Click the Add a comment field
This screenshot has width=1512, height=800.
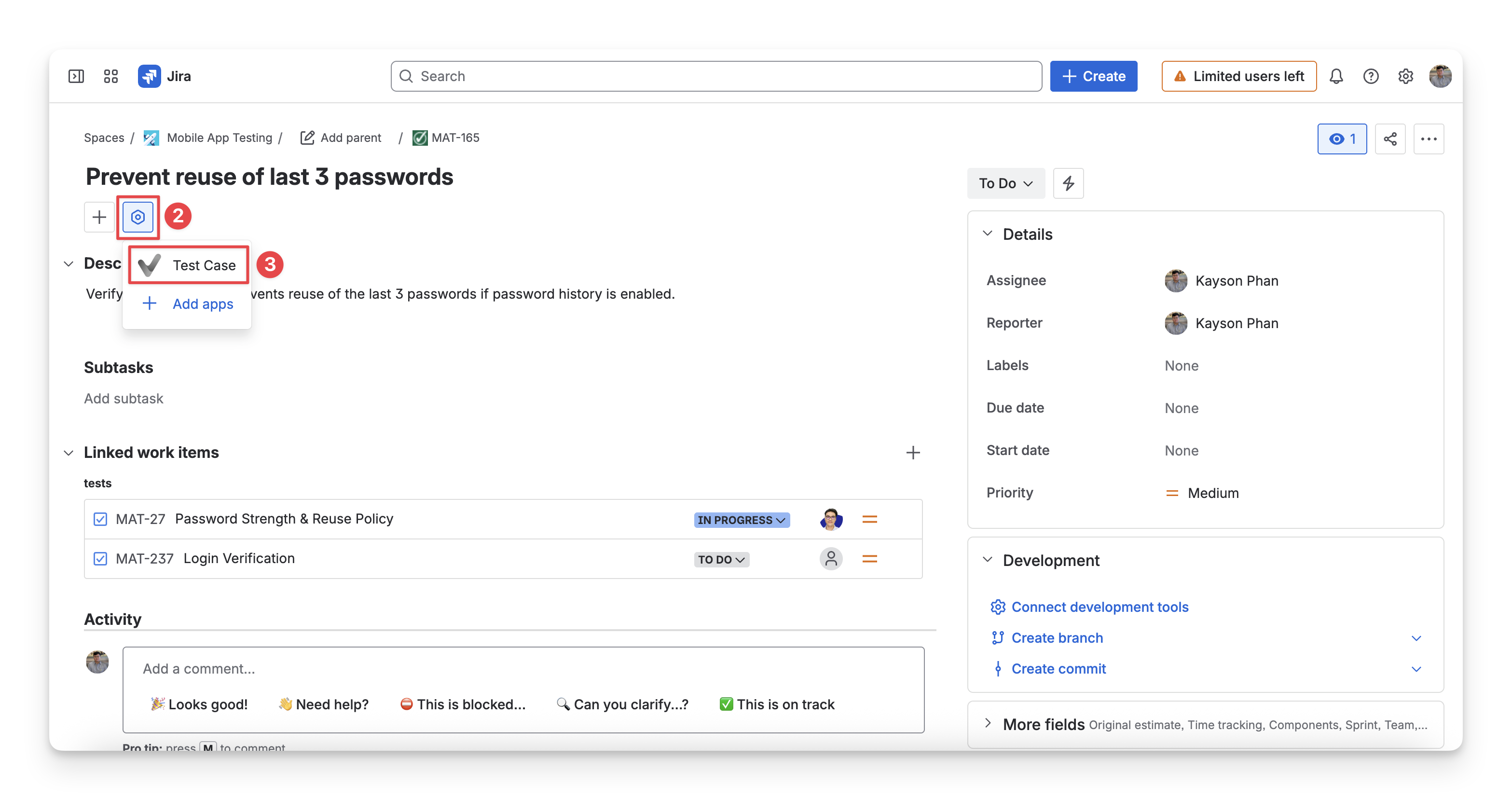pos(523,669)
